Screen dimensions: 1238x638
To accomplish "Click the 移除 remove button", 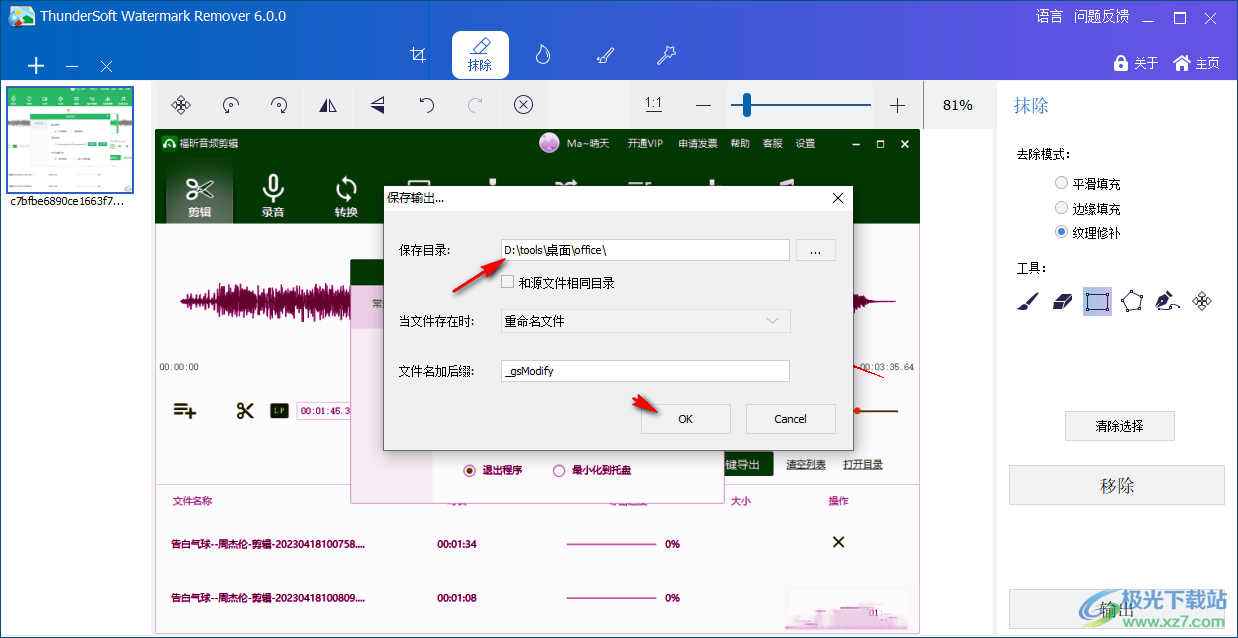I will coord(1117,485).
